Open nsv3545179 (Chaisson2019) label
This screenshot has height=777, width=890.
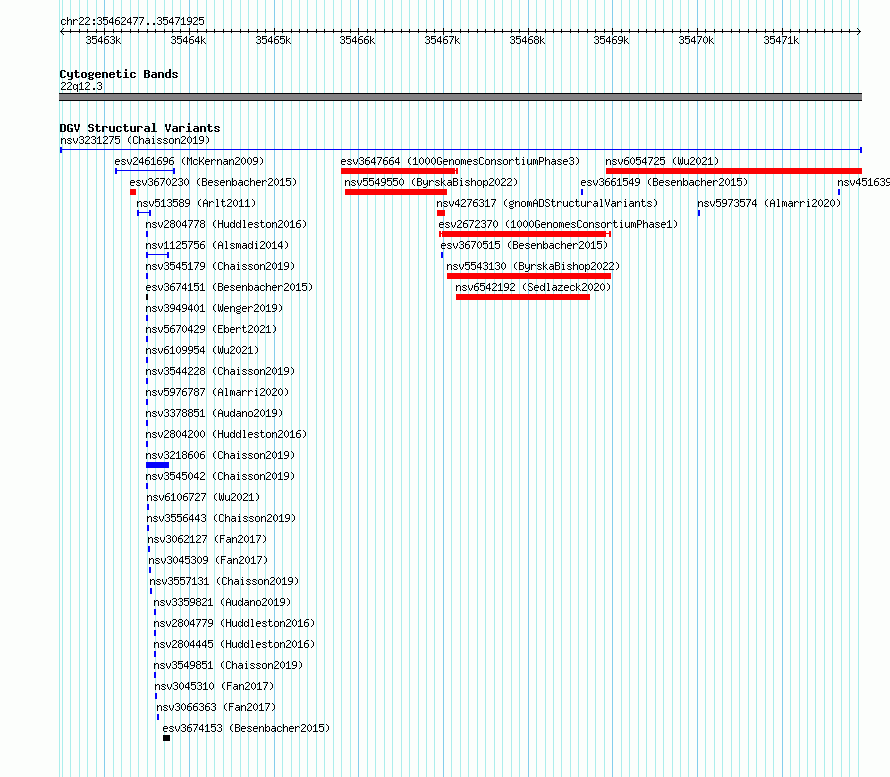coord(220,266)
